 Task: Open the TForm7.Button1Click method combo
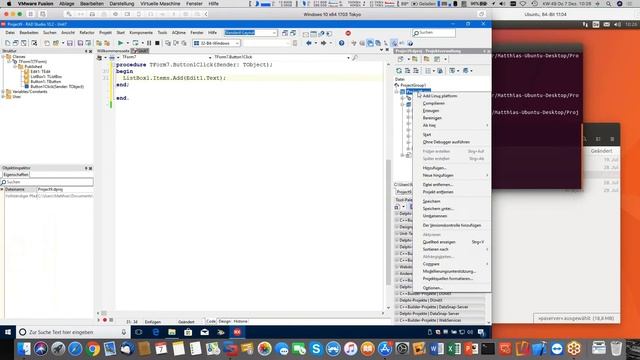[282, 57]
